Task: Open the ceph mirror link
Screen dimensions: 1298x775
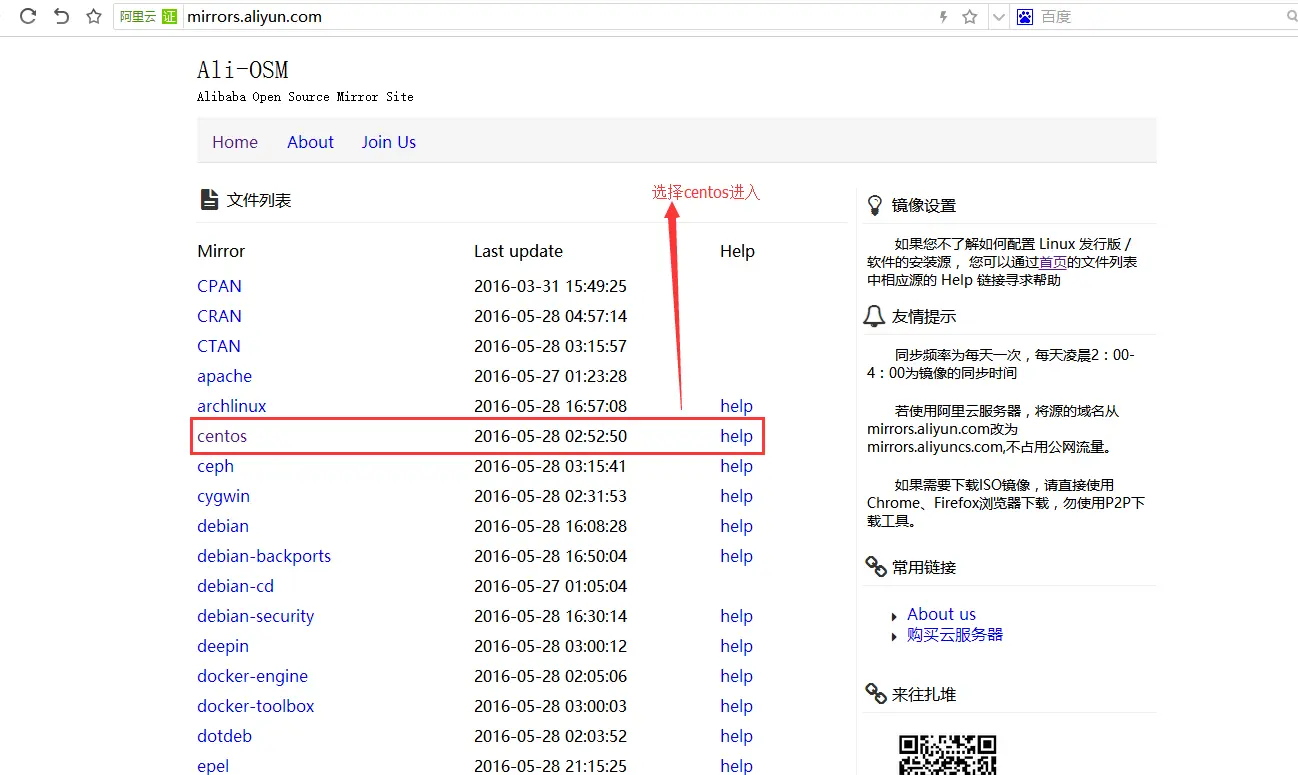Action: [215, 466]
